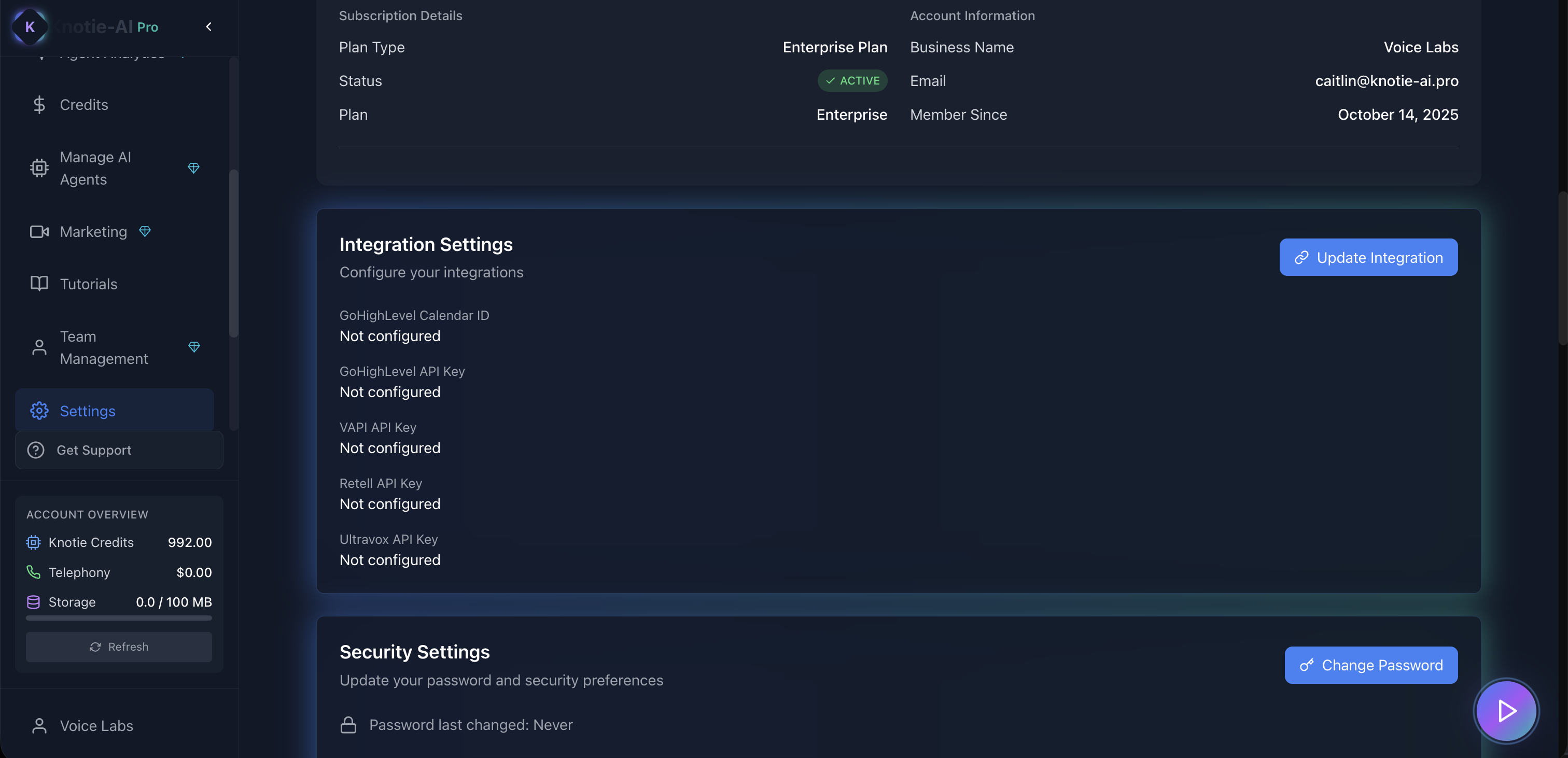Click the purple floating play button

click(x=1505, y=710)
